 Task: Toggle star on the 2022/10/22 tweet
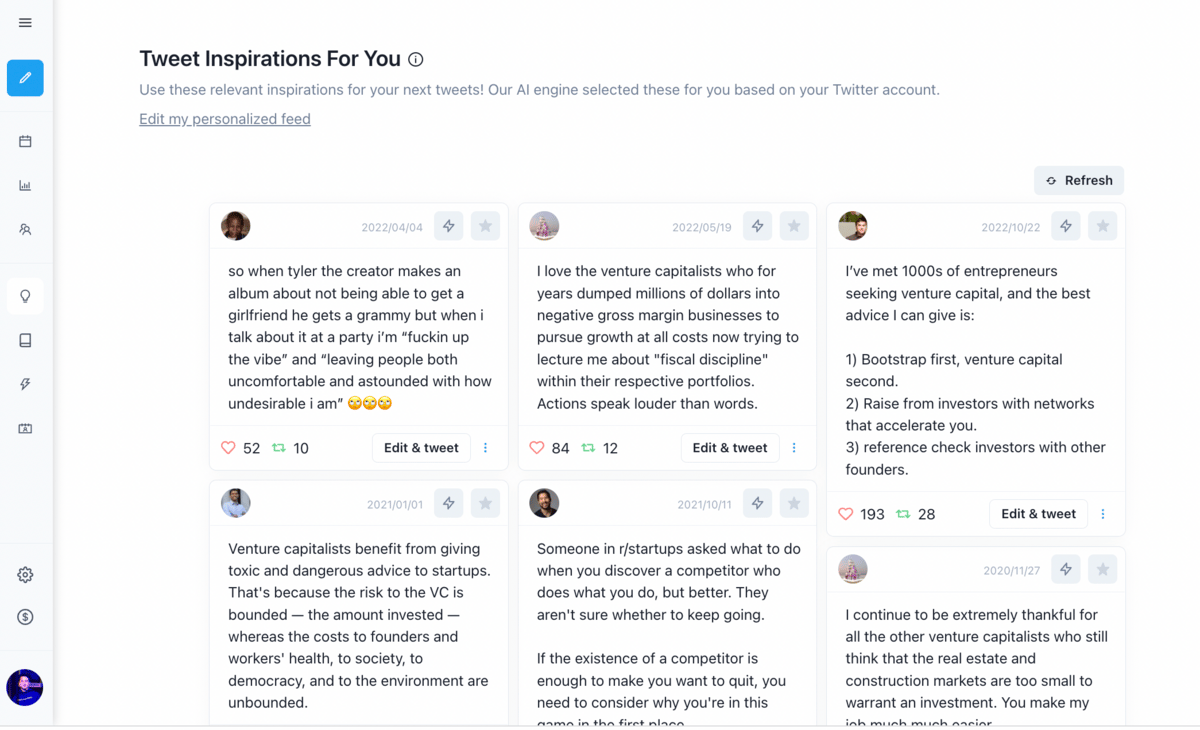tap(1103, 226)
